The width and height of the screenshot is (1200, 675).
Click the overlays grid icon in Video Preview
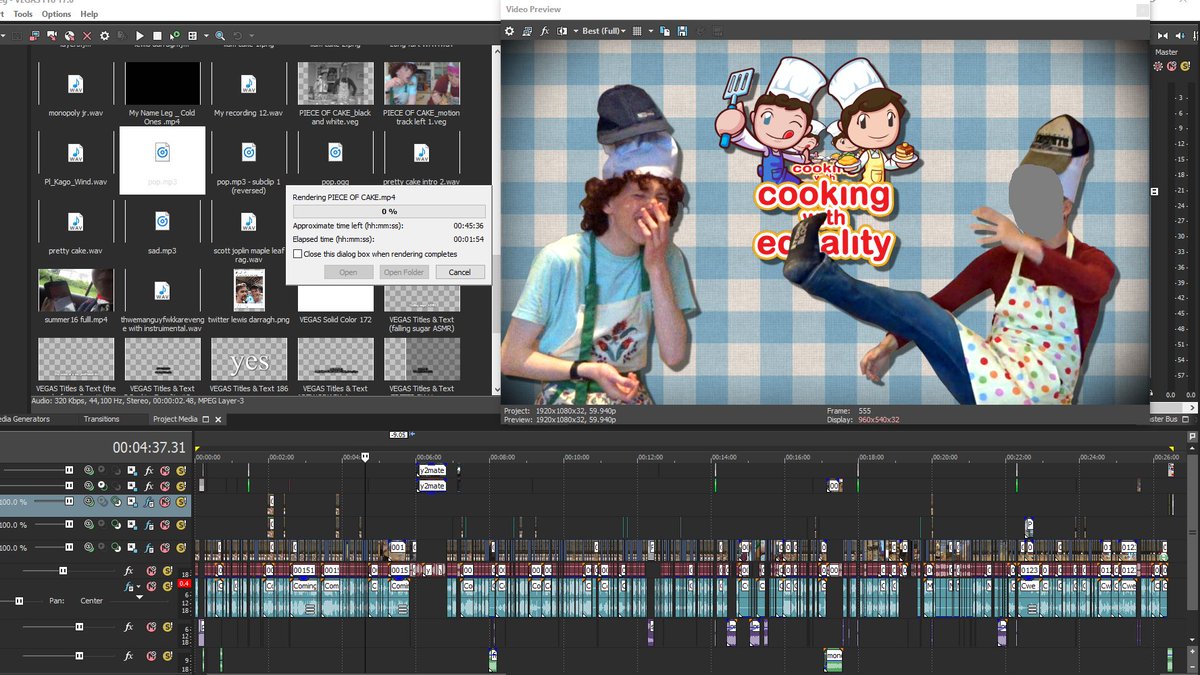click(637, 32)
